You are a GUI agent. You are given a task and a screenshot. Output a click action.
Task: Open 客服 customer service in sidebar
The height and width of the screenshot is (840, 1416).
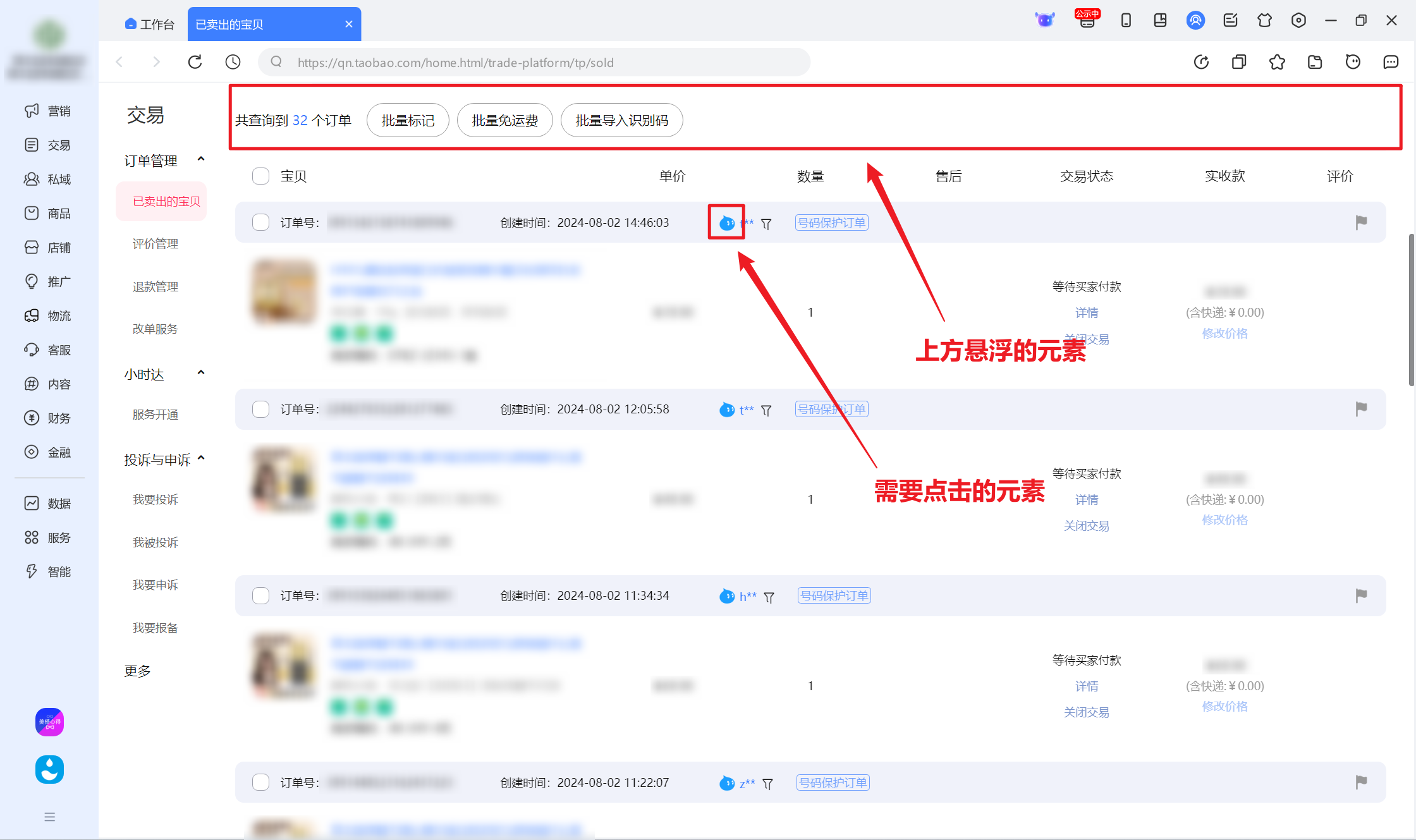point(48,350)
